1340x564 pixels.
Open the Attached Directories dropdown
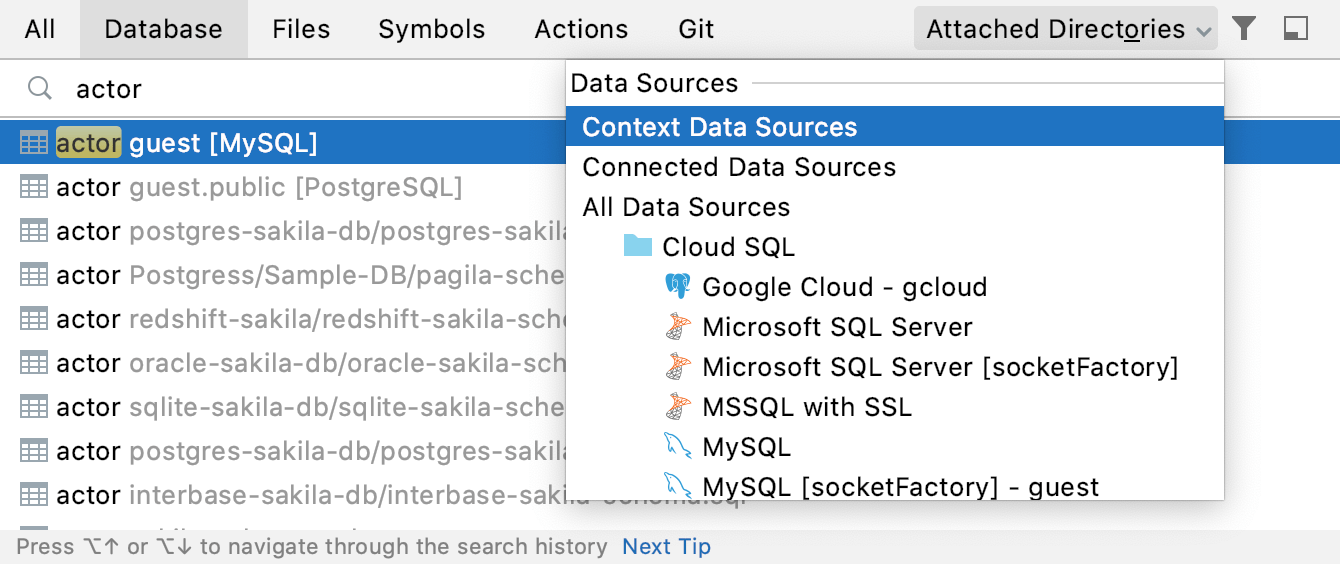coord(1066,29)
